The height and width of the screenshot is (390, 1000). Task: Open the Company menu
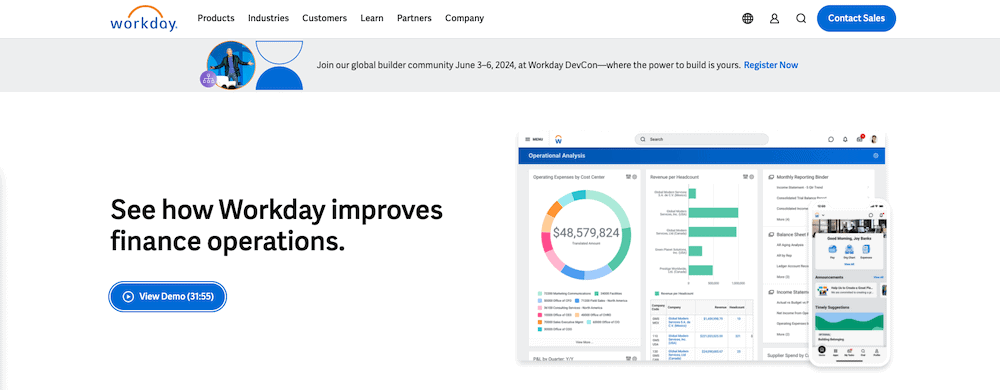(464, 18)
